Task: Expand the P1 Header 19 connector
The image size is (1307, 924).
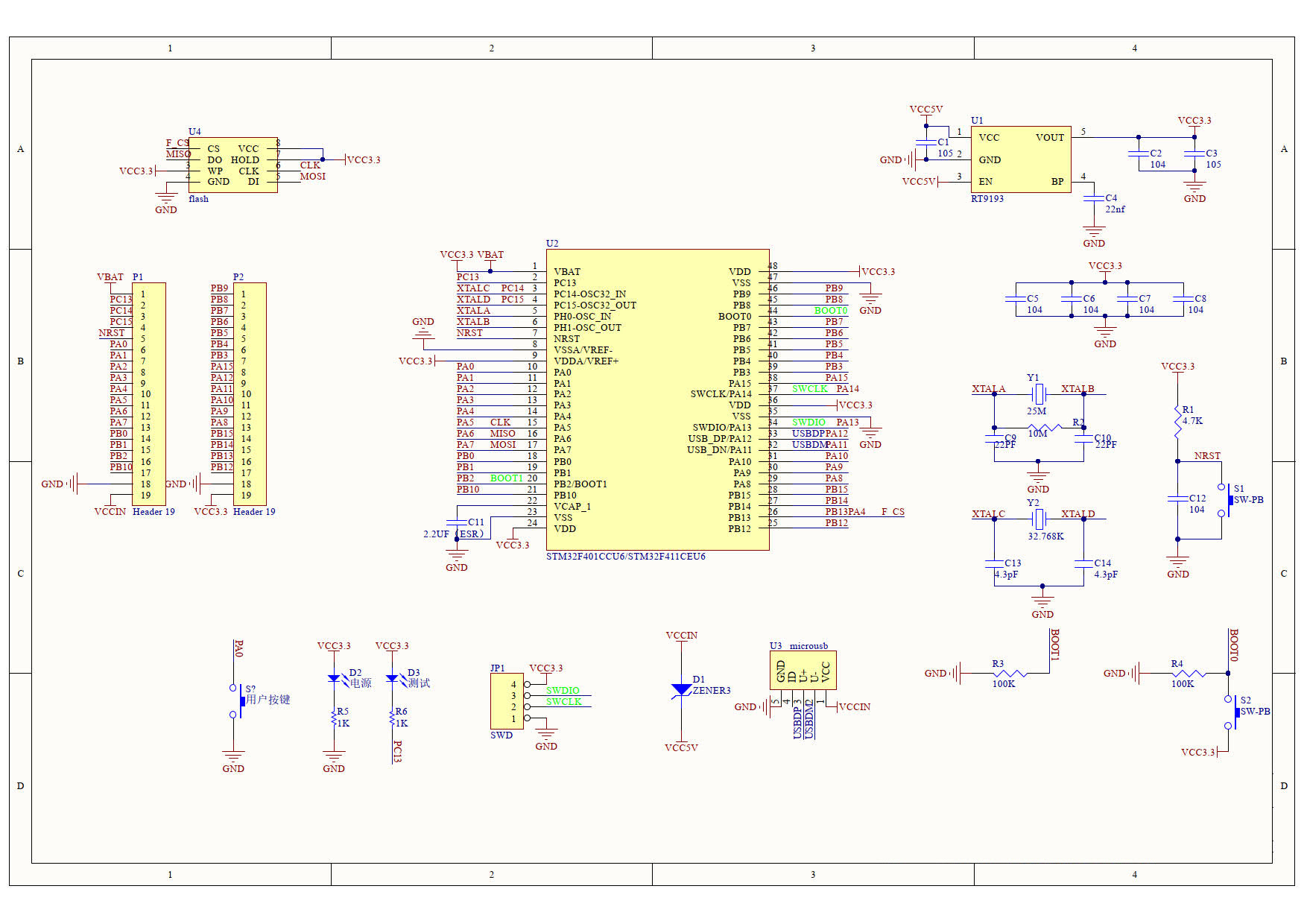Action: tap(149, 391)
